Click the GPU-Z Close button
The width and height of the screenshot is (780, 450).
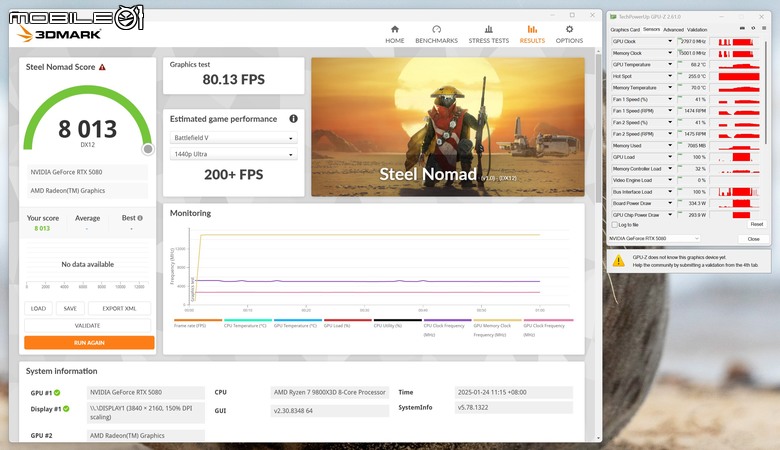click(753, 239)
